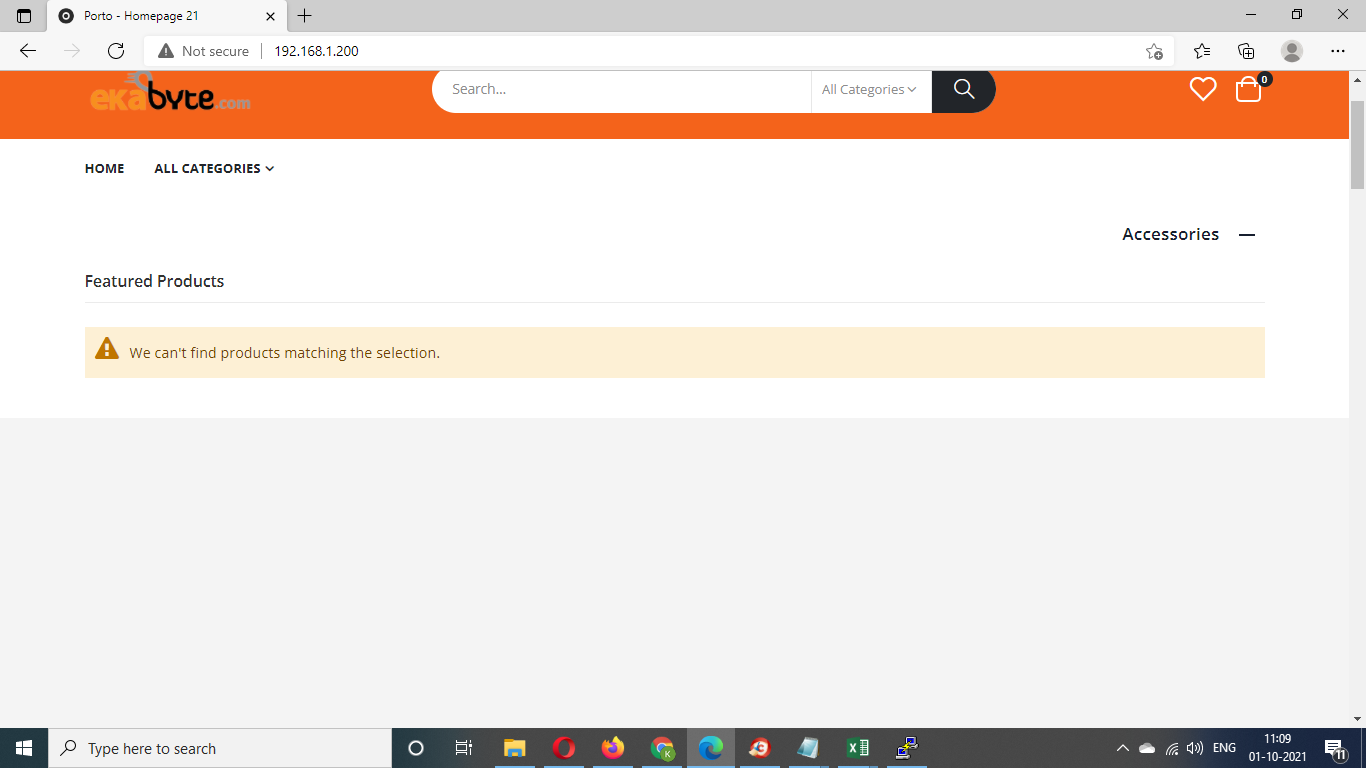Reload the current page
The height and width of the screenshot is (768, 1366).
pyautogui.click(x=115, y=50)
